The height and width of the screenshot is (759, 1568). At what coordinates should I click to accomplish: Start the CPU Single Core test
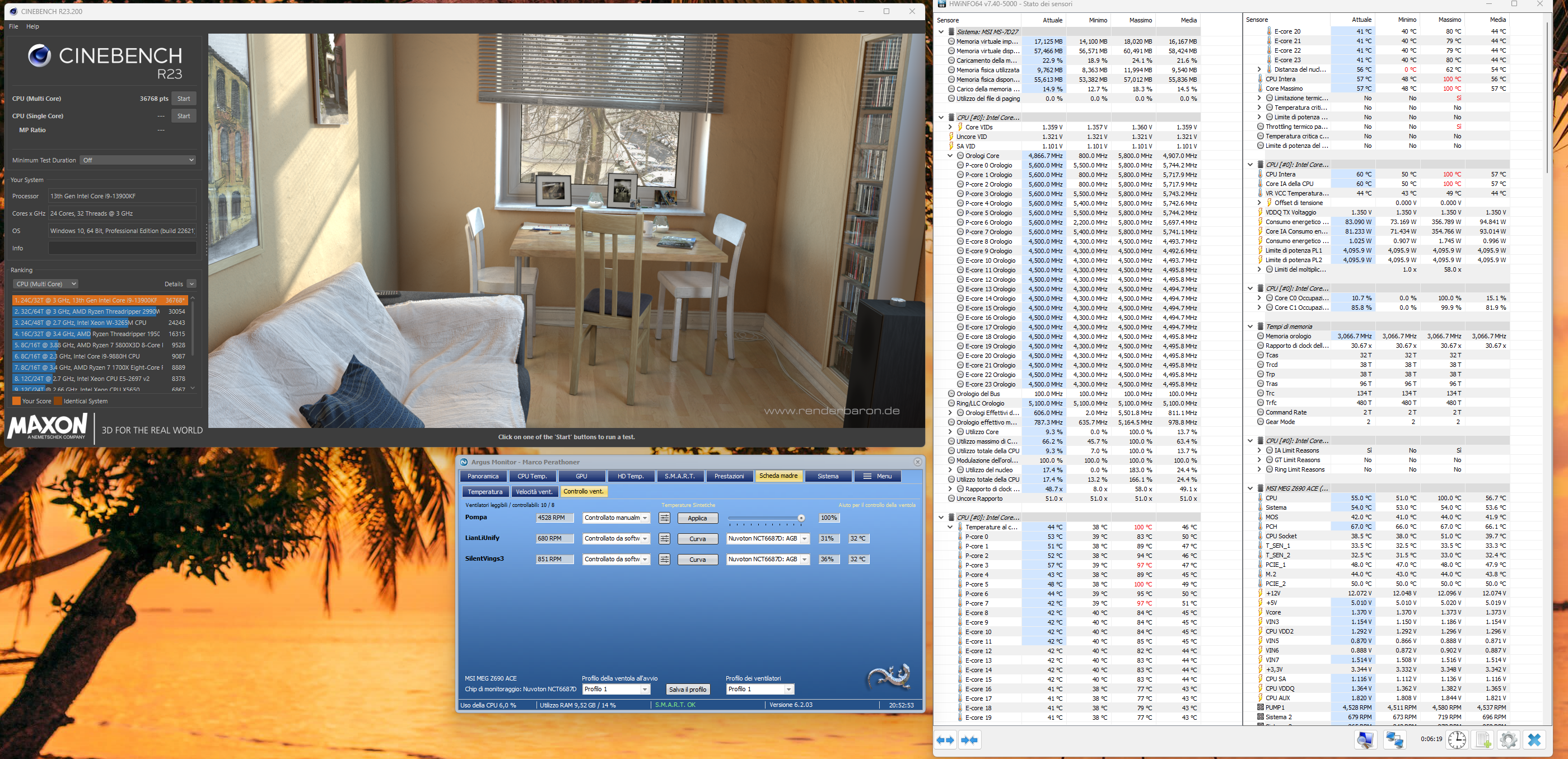coord(183,115)
